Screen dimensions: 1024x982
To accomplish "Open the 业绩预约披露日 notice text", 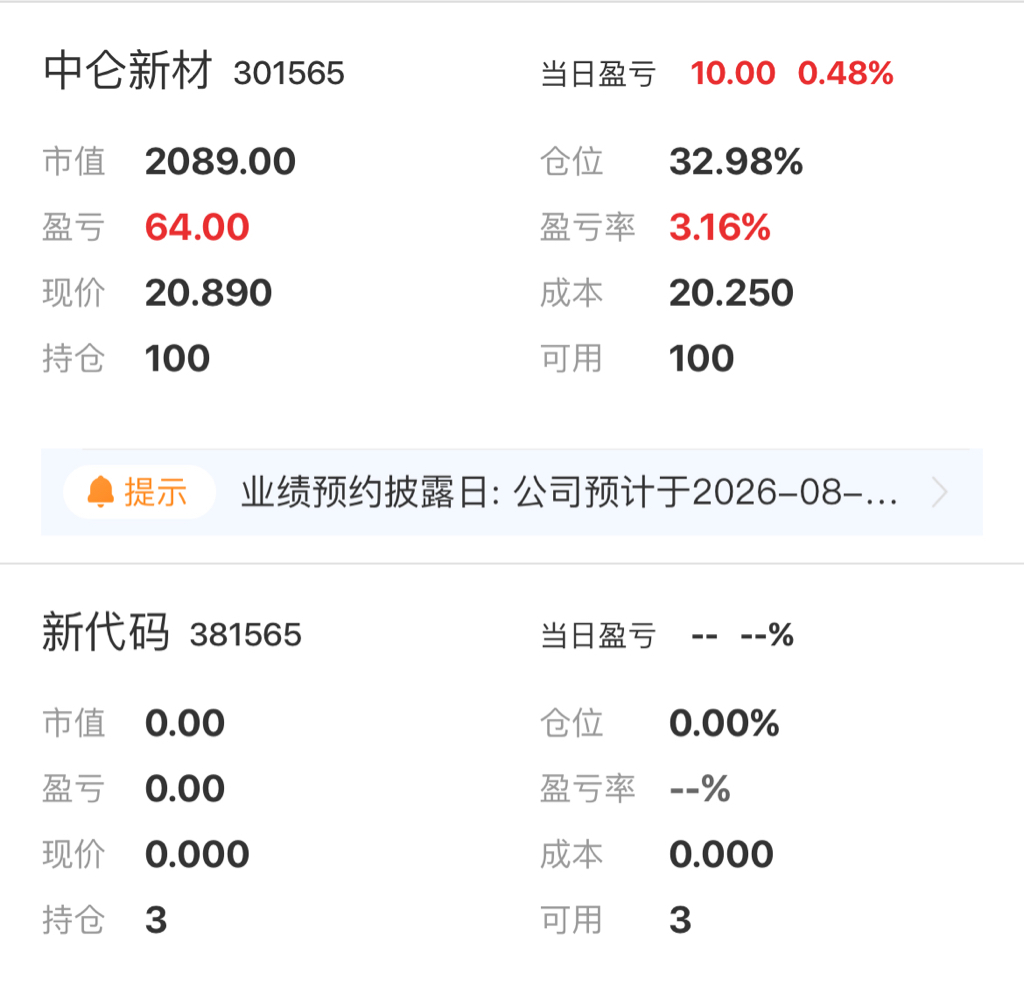I will click(x=569, y=492).
